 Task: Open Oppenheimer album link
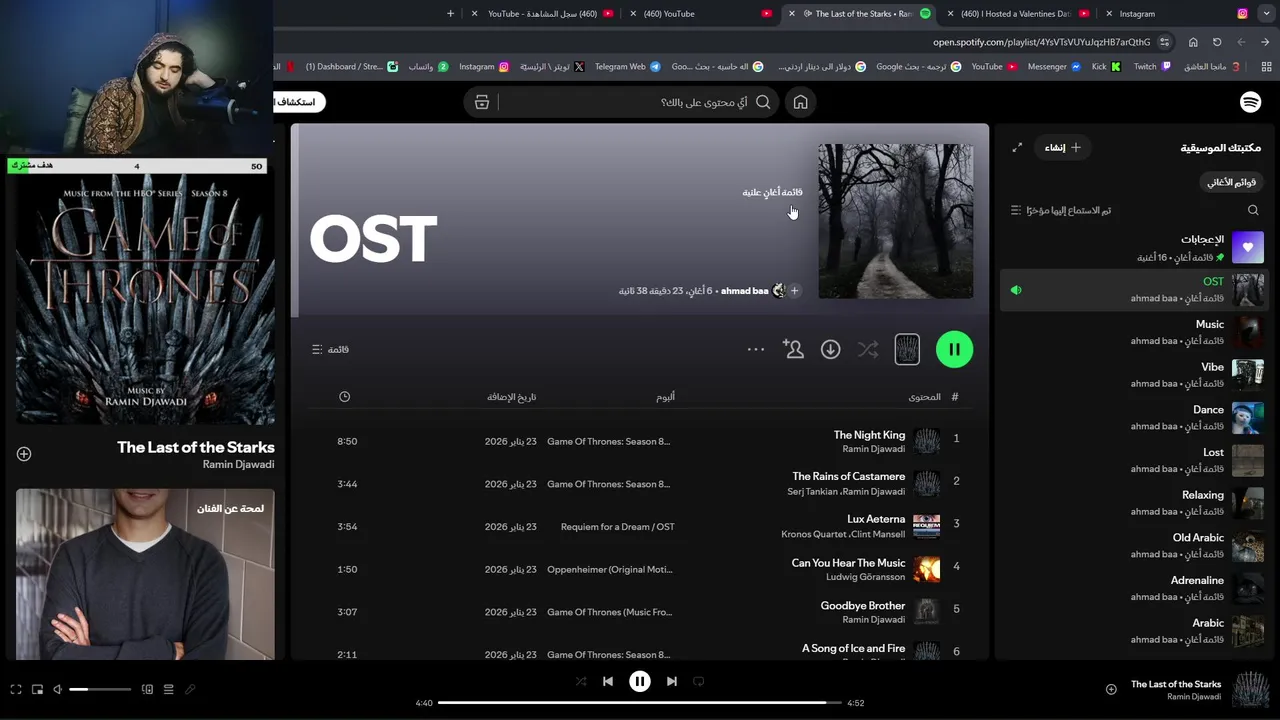pos(610,569)
